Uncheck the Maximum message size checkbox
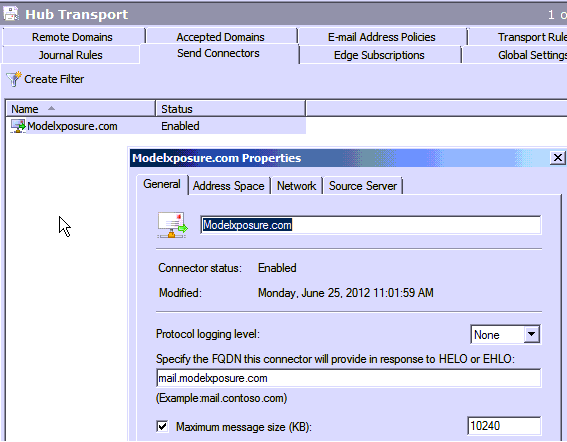The width and height of the screenshot is (567, 442). [162, 426]
